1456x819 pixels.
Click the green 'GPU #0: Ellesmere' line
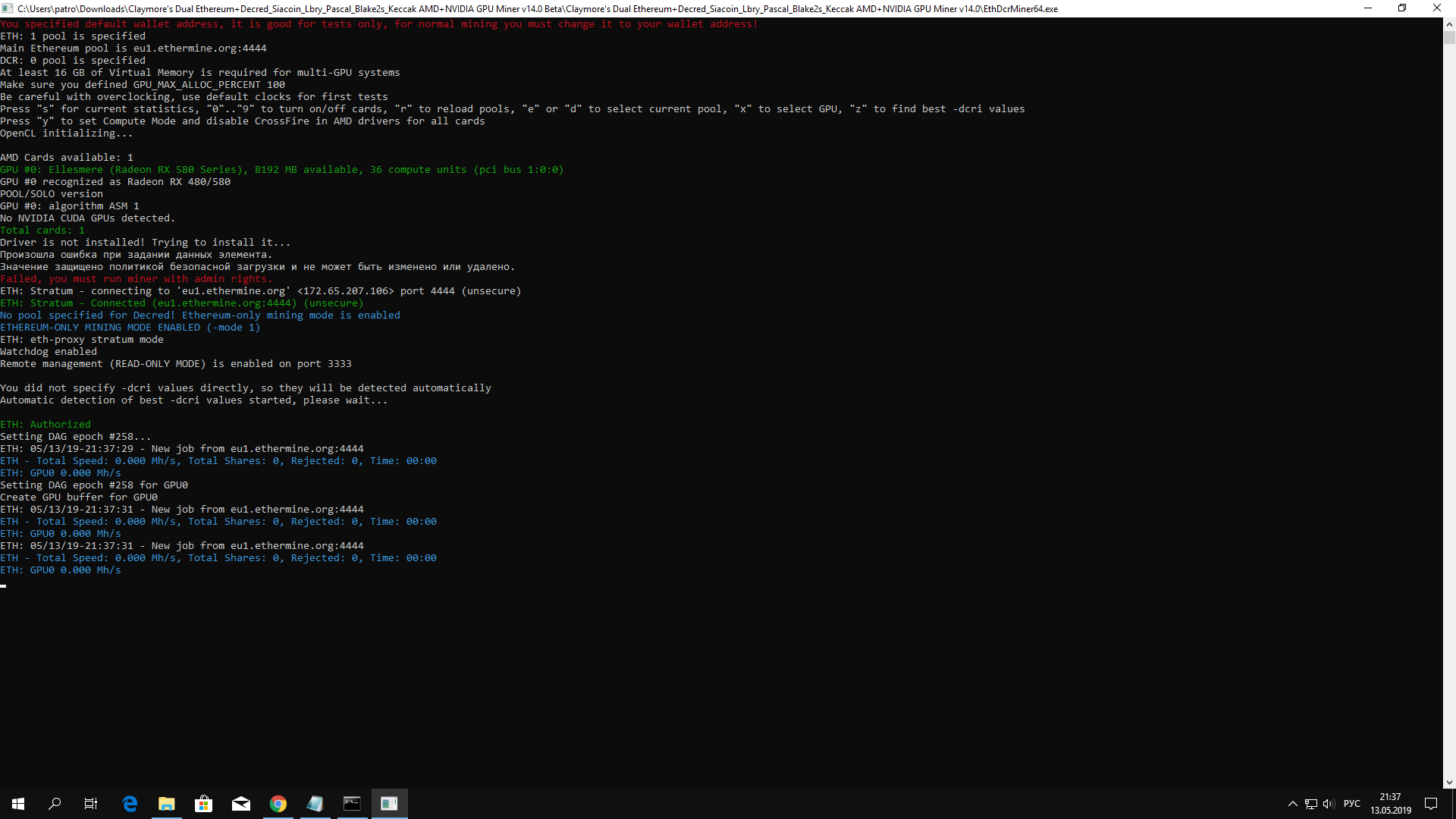pyautogui.click(x=282, y=170)
